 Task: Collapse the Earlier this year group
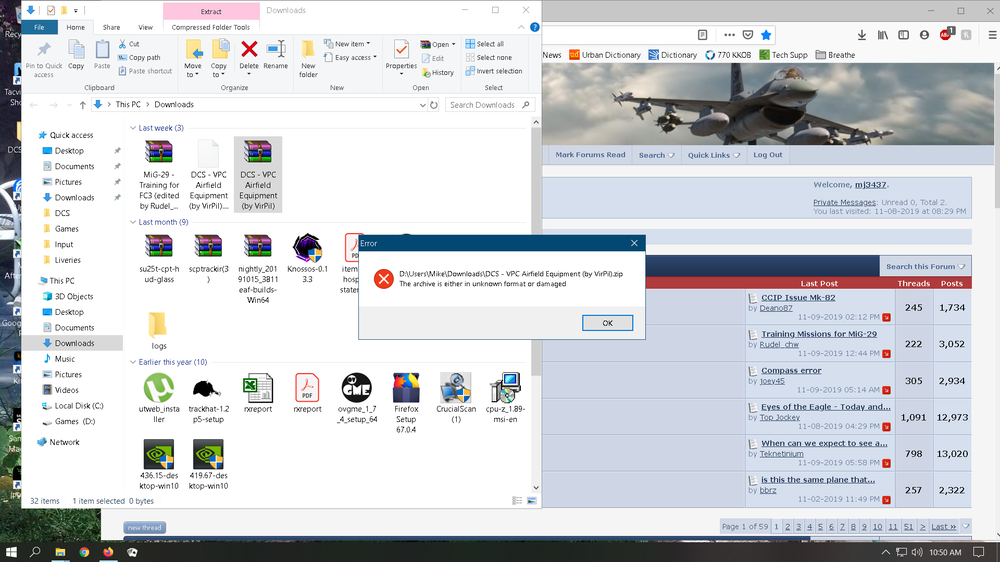(x=133, y=362)
